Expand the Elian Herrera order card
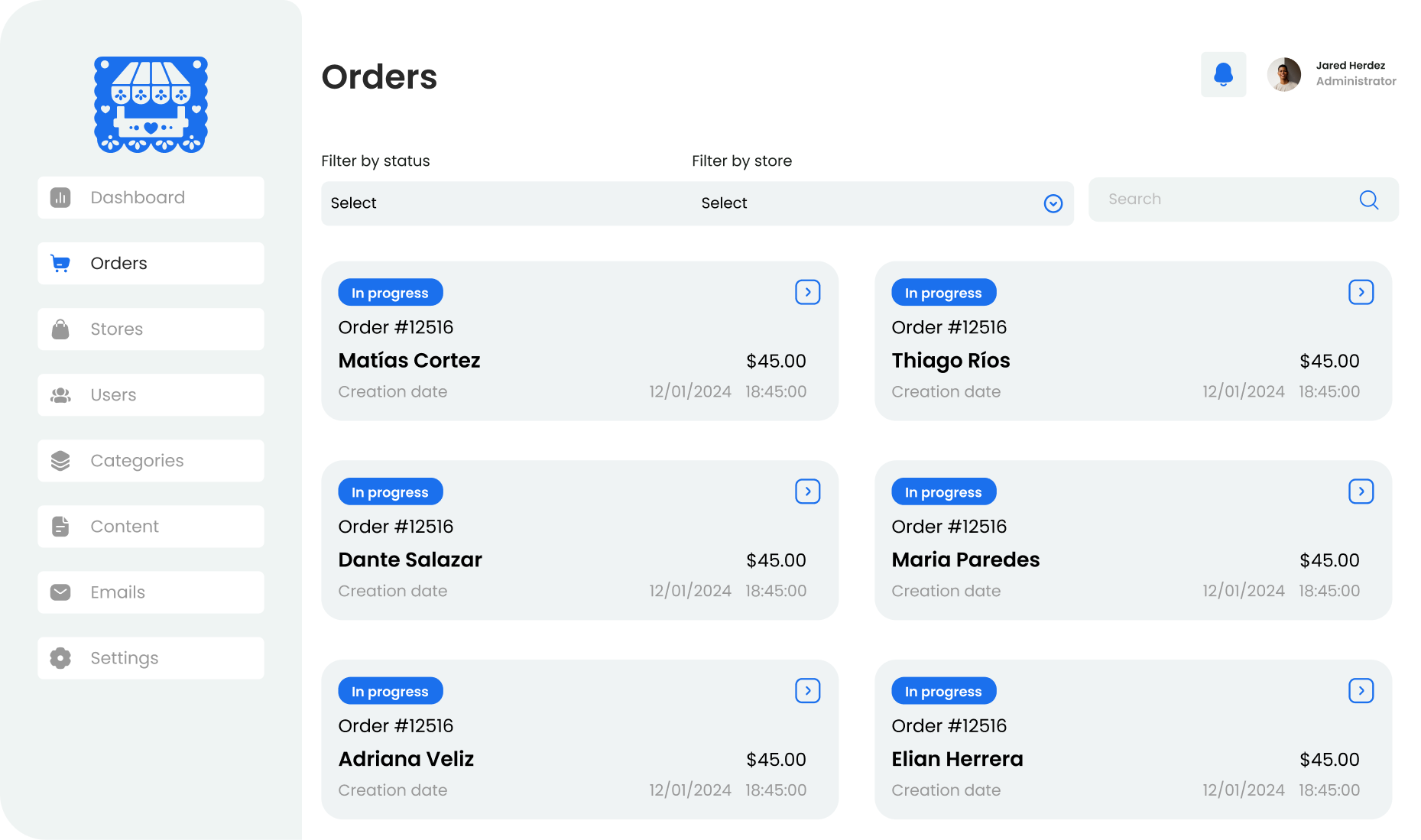This screenshot has height=840, width=1421. coord(1361,690)
